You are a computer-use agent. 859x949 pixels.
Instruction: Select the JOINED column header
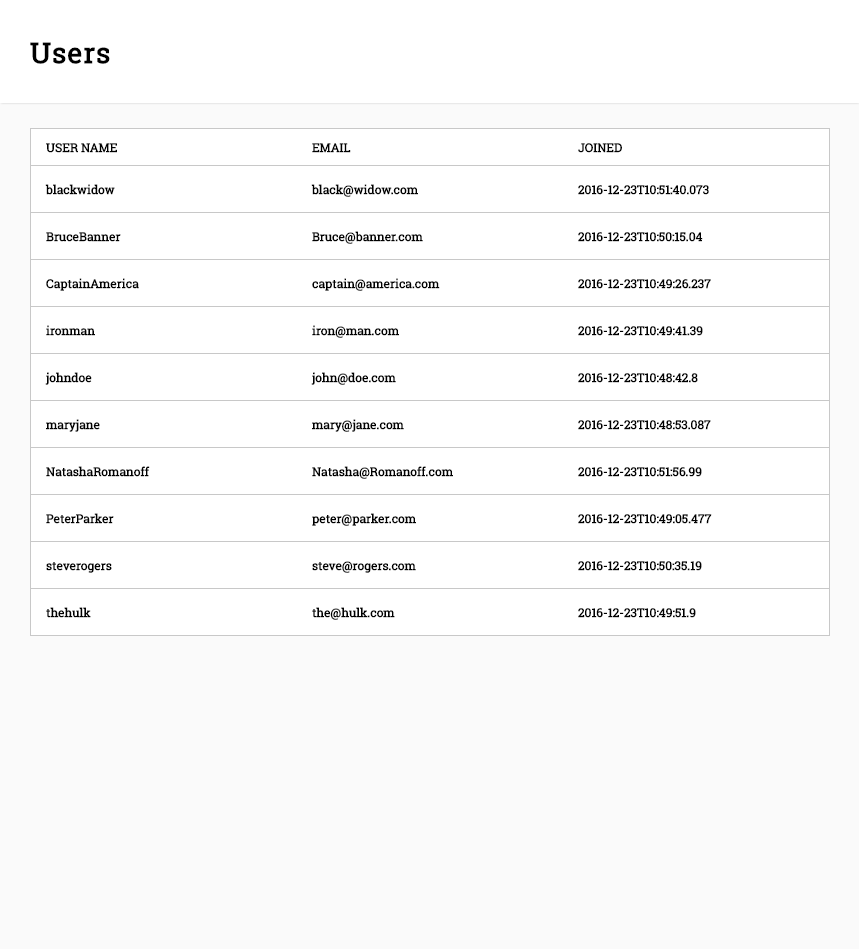[600, 148]
